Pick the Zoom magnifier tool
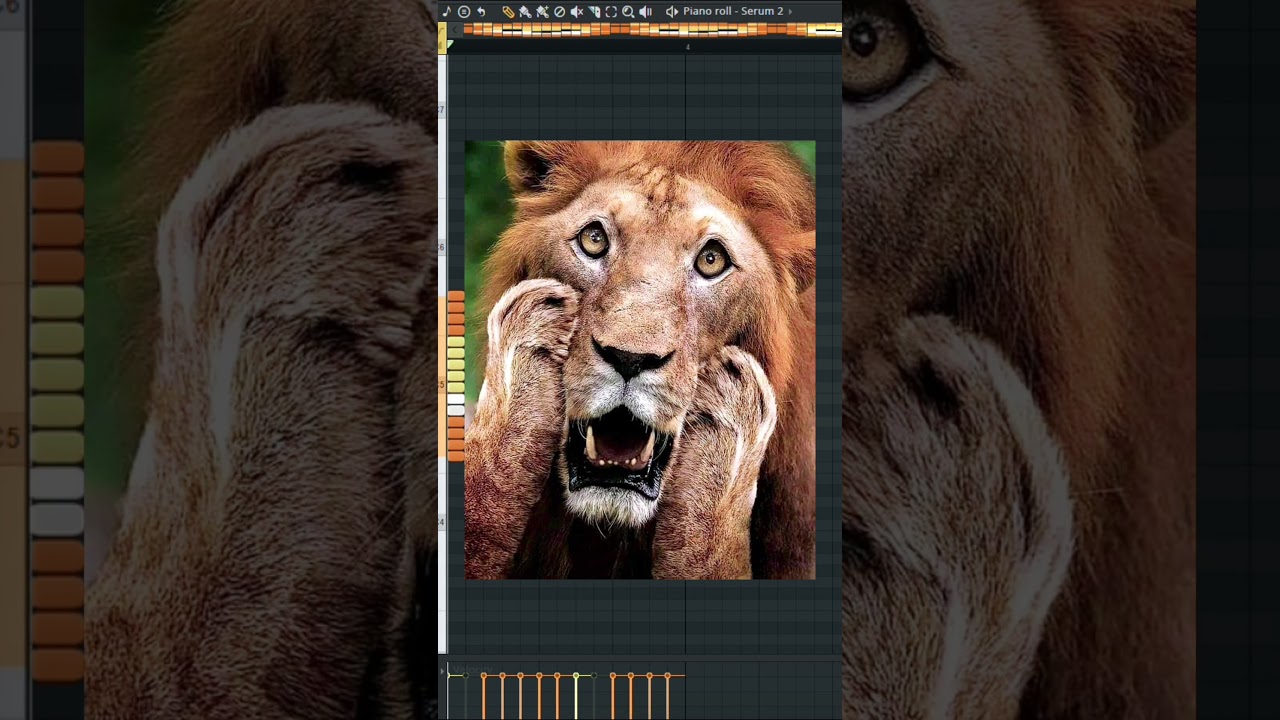 tap(628, 12)
